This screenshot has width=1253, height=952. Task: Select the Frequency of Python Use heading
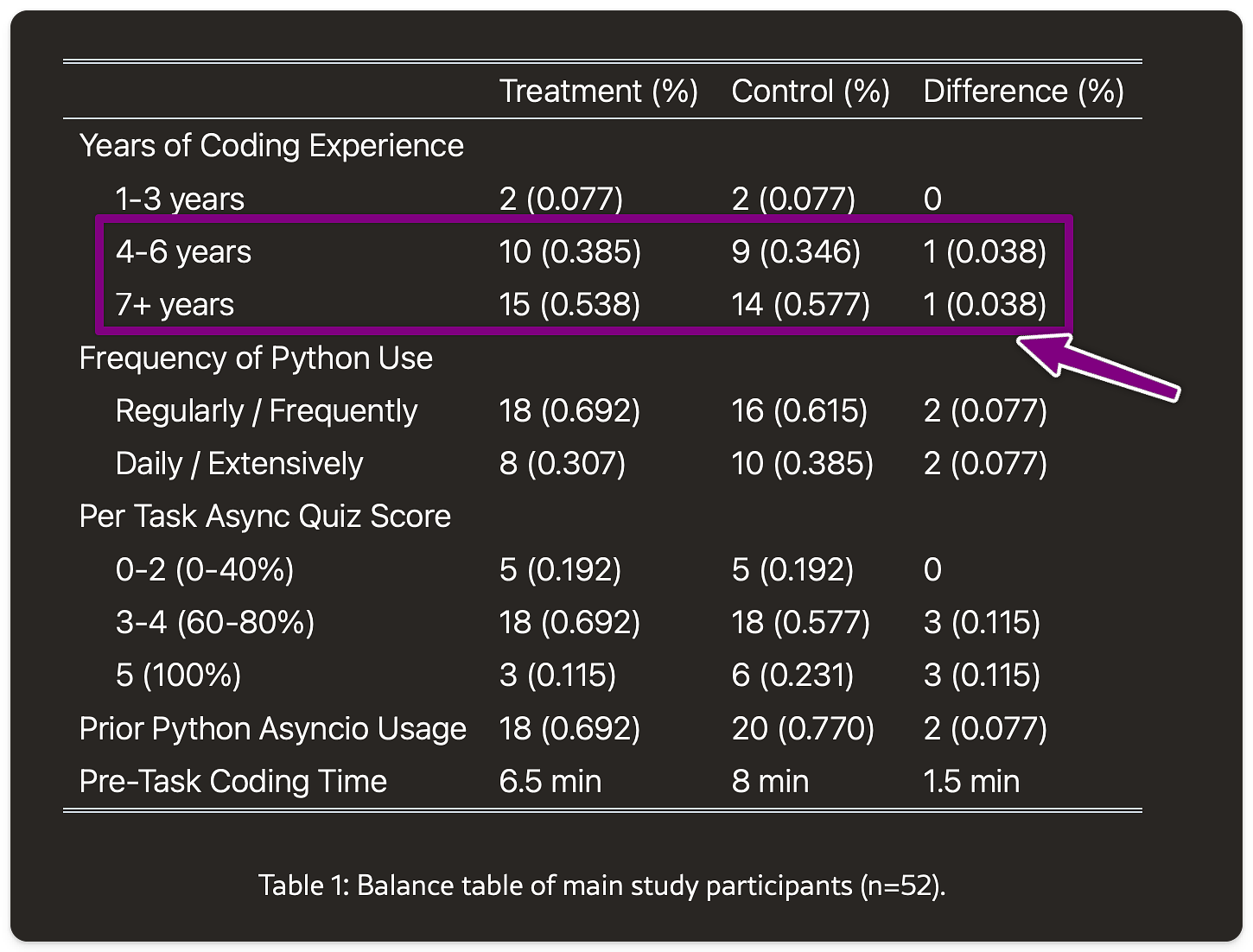[256, 358]
